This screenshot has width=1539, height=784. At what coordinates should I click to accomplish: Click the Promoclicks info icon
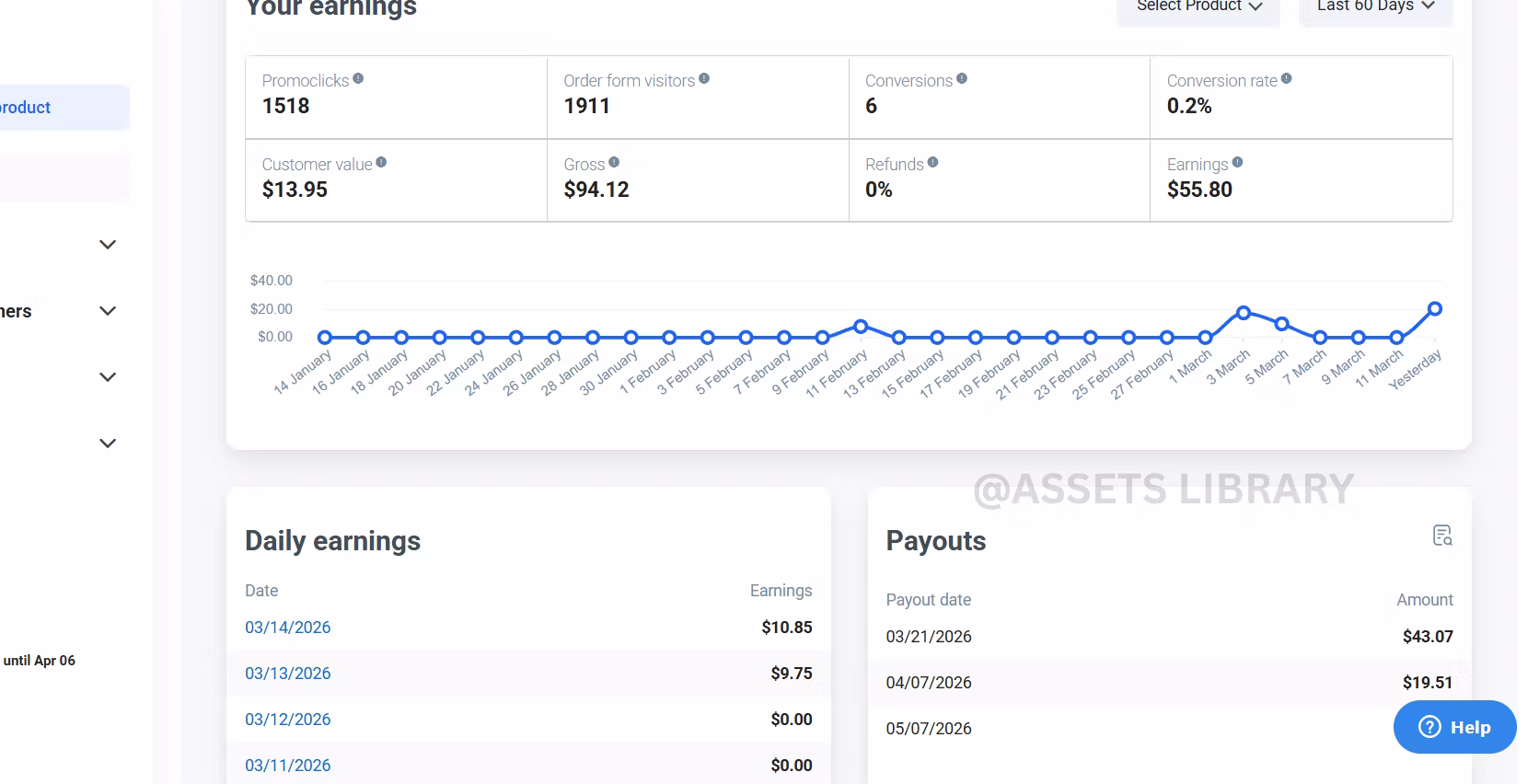click(x=358, y=79)
